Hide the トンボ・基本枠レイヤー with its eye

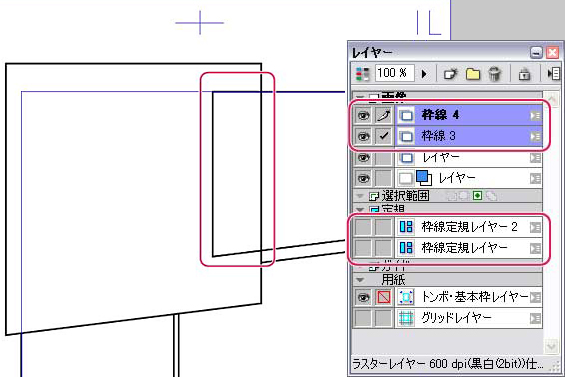click(363, 297)
